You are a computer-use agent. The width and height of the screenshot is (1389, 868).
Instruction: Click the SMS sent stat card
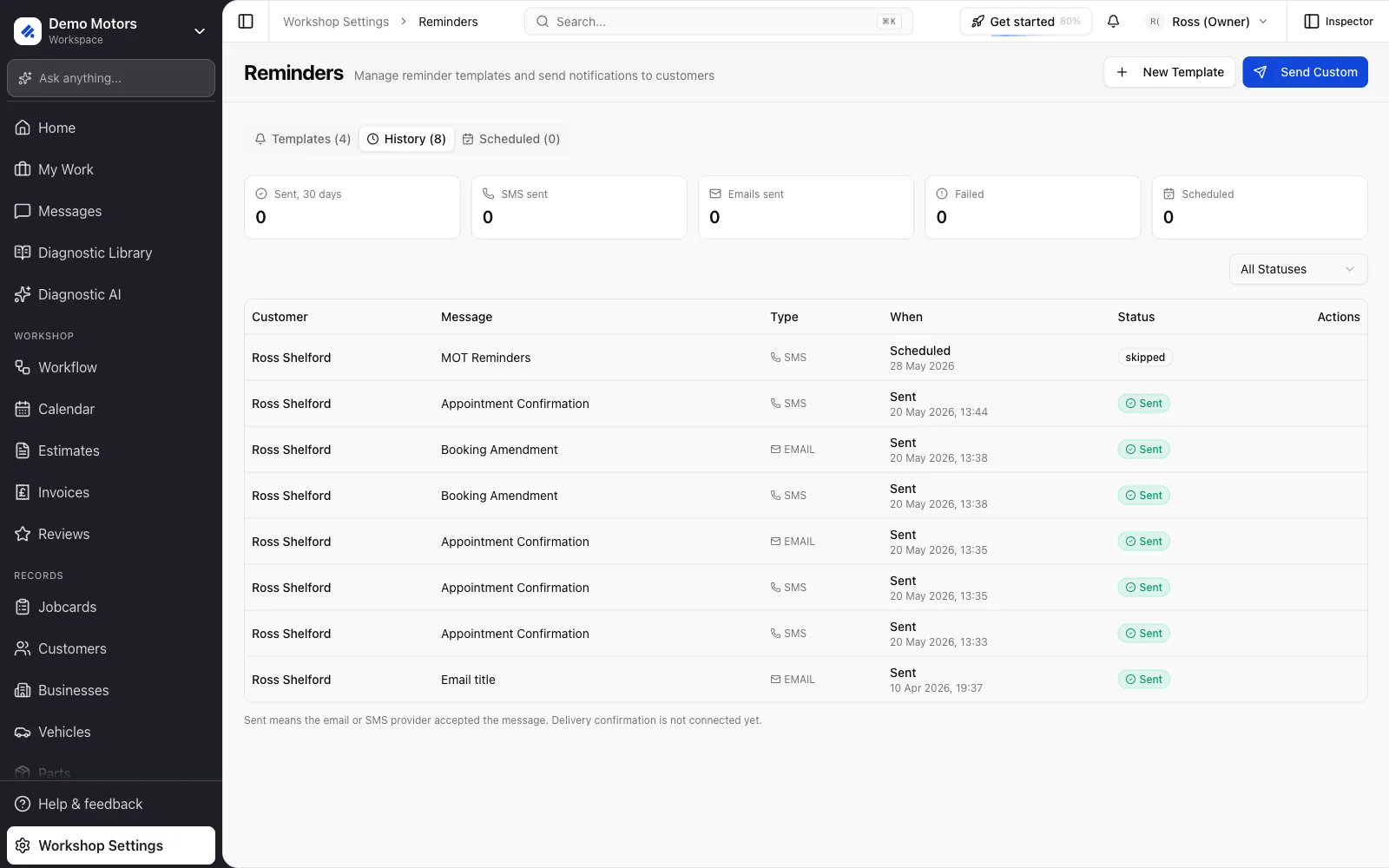pos(579,207)
